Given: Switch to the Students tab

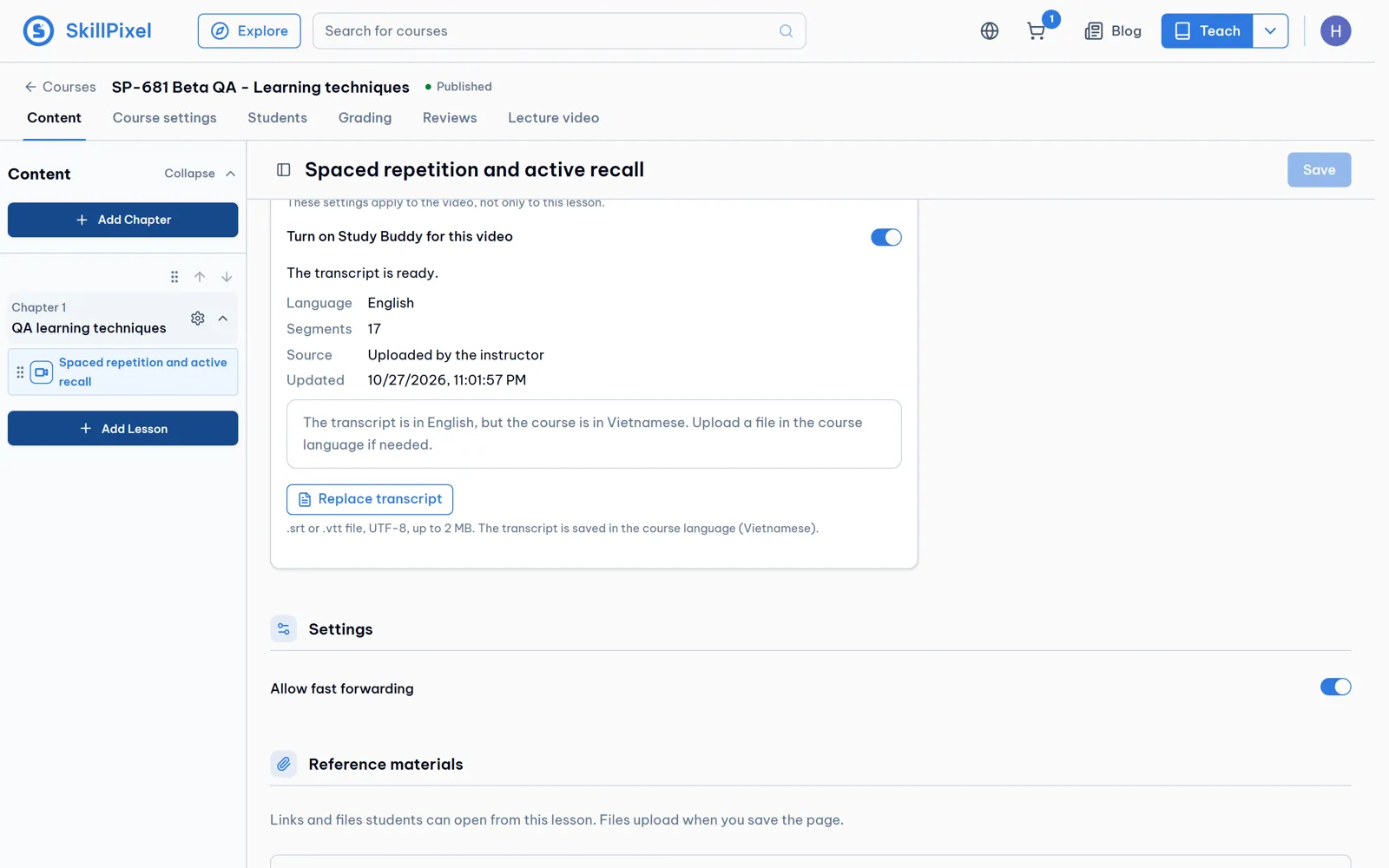Looking at the screenshot, I should [278, 118].
